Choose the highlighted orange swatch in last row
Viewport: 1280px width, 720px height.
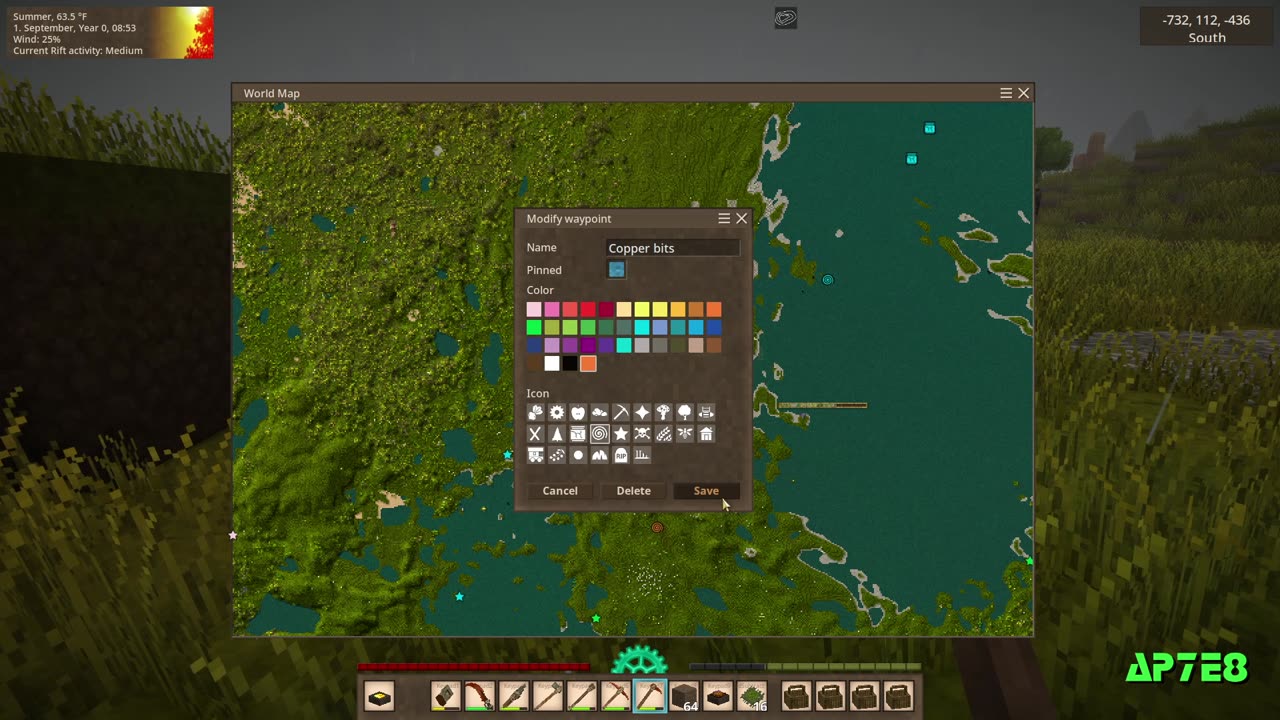point(588,363)
